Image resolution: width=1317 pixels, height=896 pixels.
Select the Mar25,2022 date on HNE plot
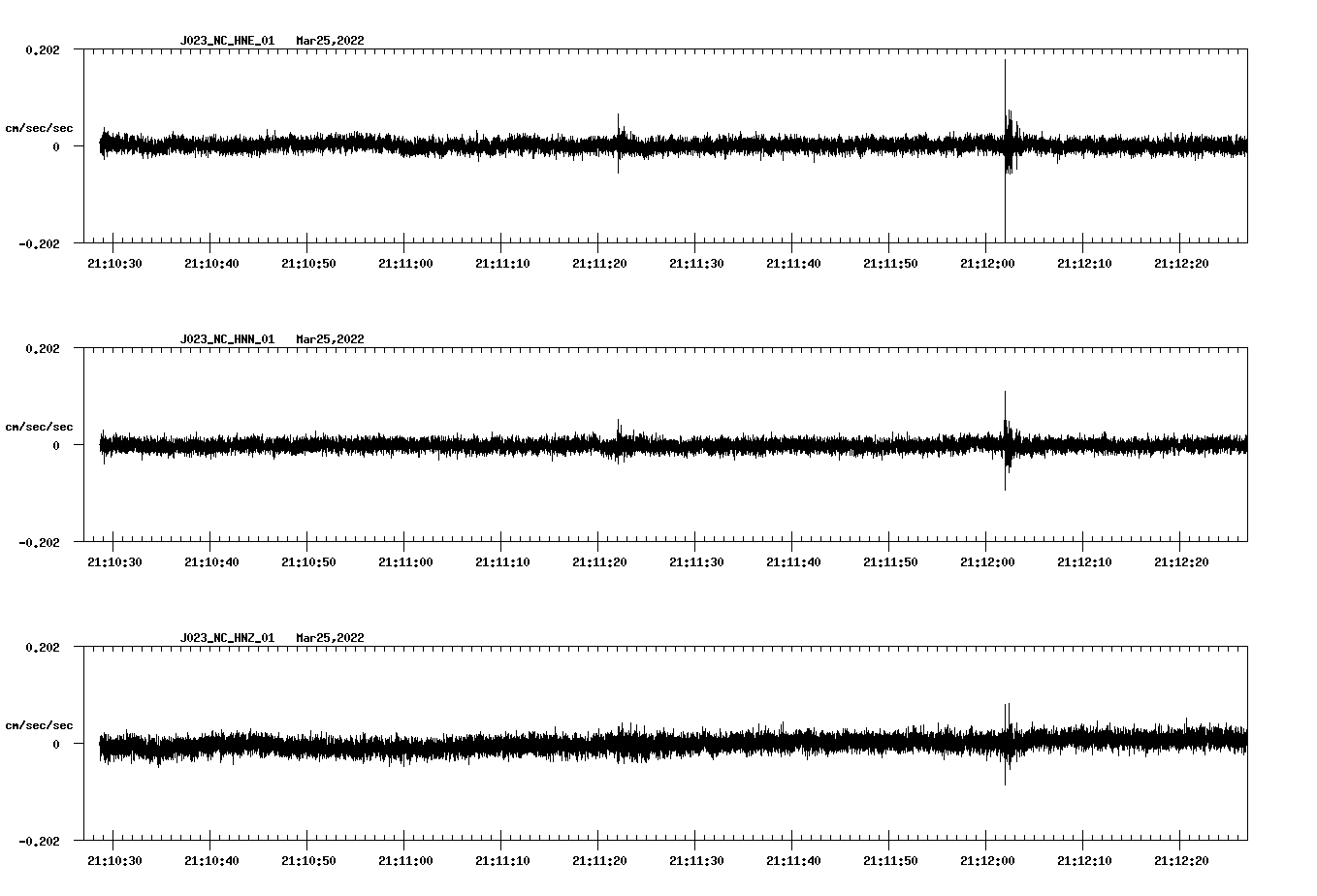[331, 41]
